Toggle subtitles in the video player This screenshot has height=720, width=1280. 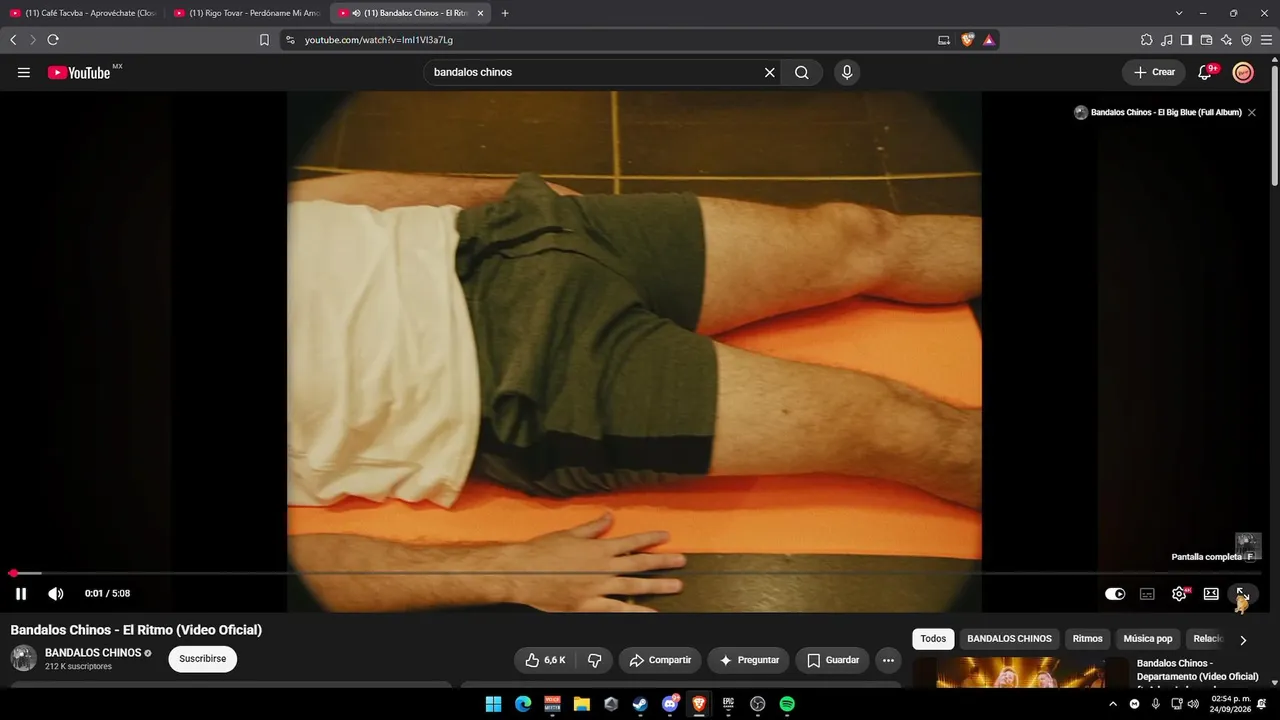pyautogui.click(x=1147, y=594)
